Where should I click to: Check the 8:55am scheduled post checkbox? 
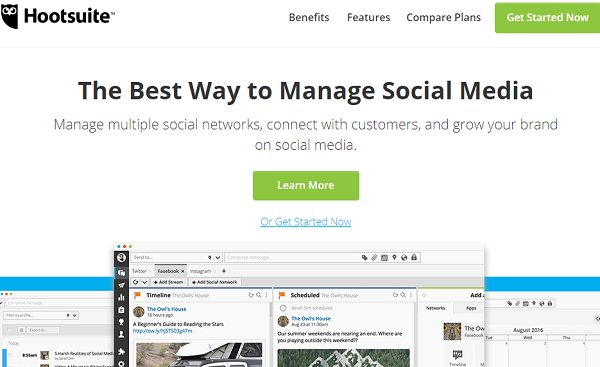coord(10,355)
